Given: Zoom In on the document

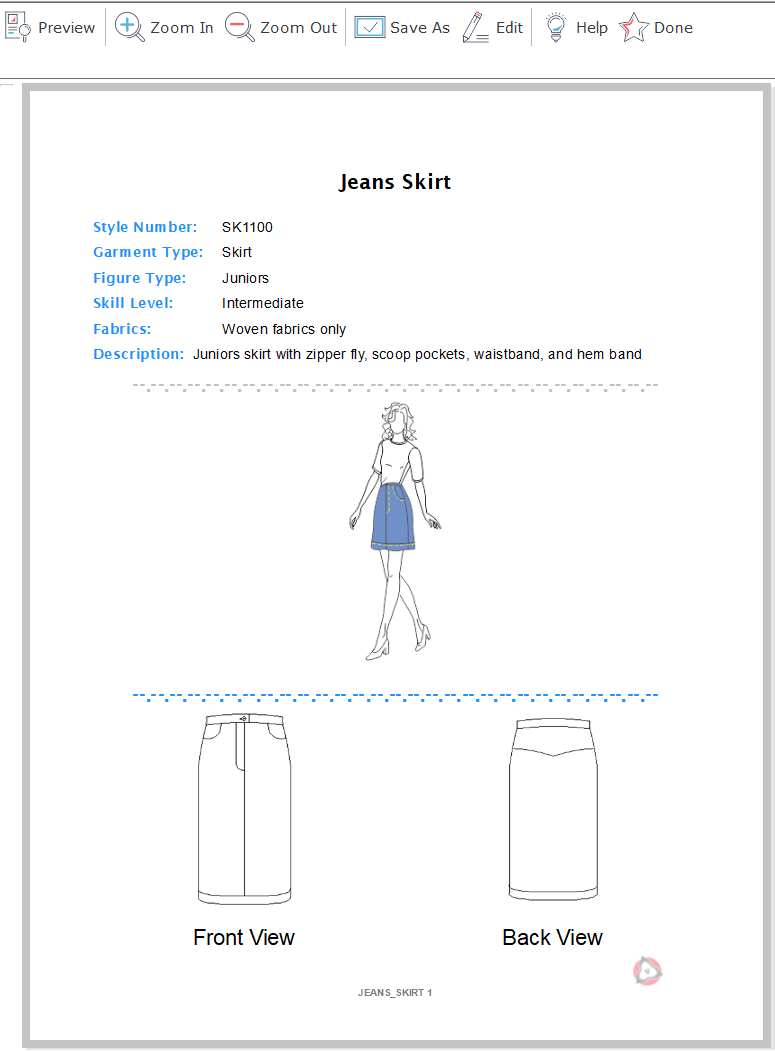Looking at the screenshot, I should pos(164,28).
